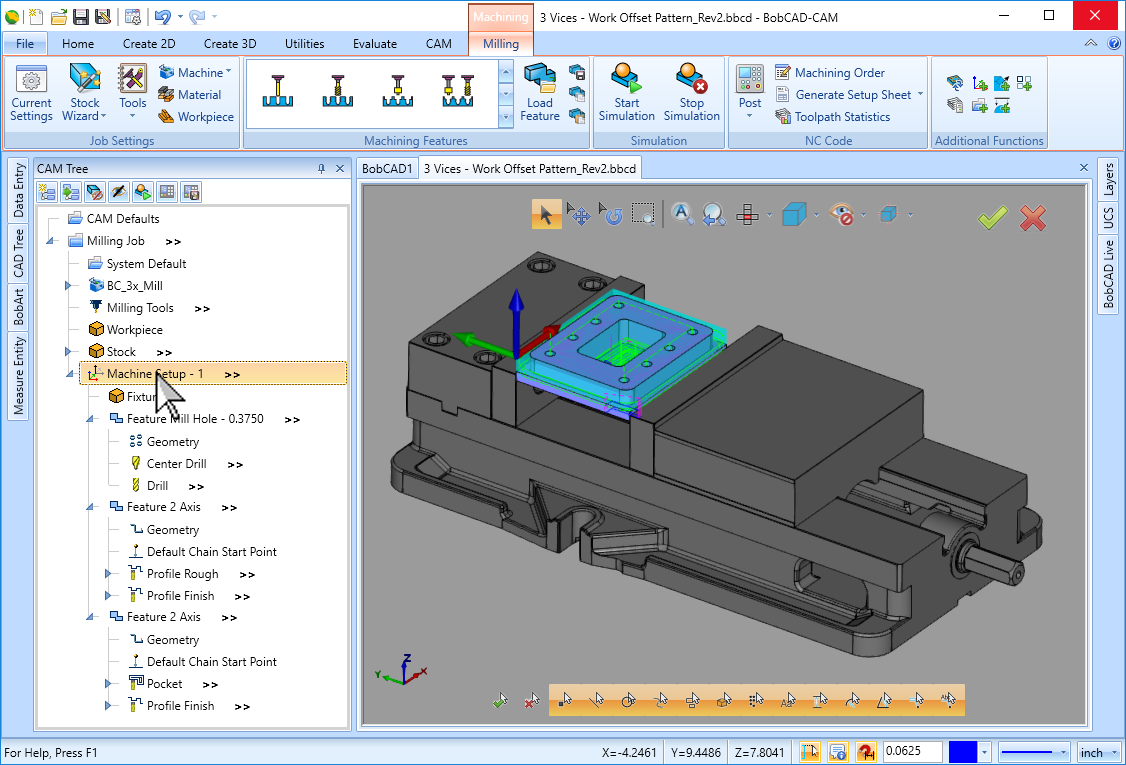Click the red X cancel icon in viewport
Screen dimensions: 1126x765
point(1033,218)
